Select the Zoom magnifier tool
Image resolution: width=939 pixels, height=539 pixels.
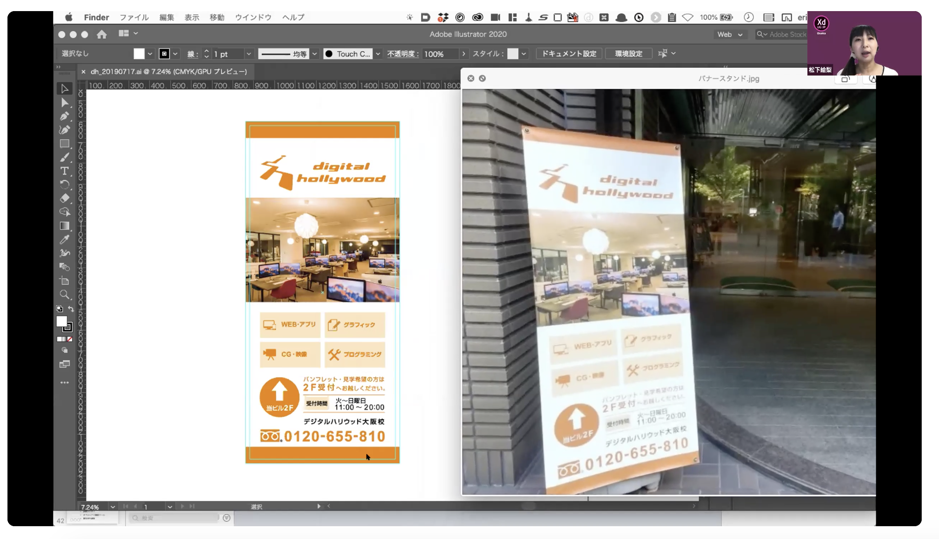coord(65,295)
